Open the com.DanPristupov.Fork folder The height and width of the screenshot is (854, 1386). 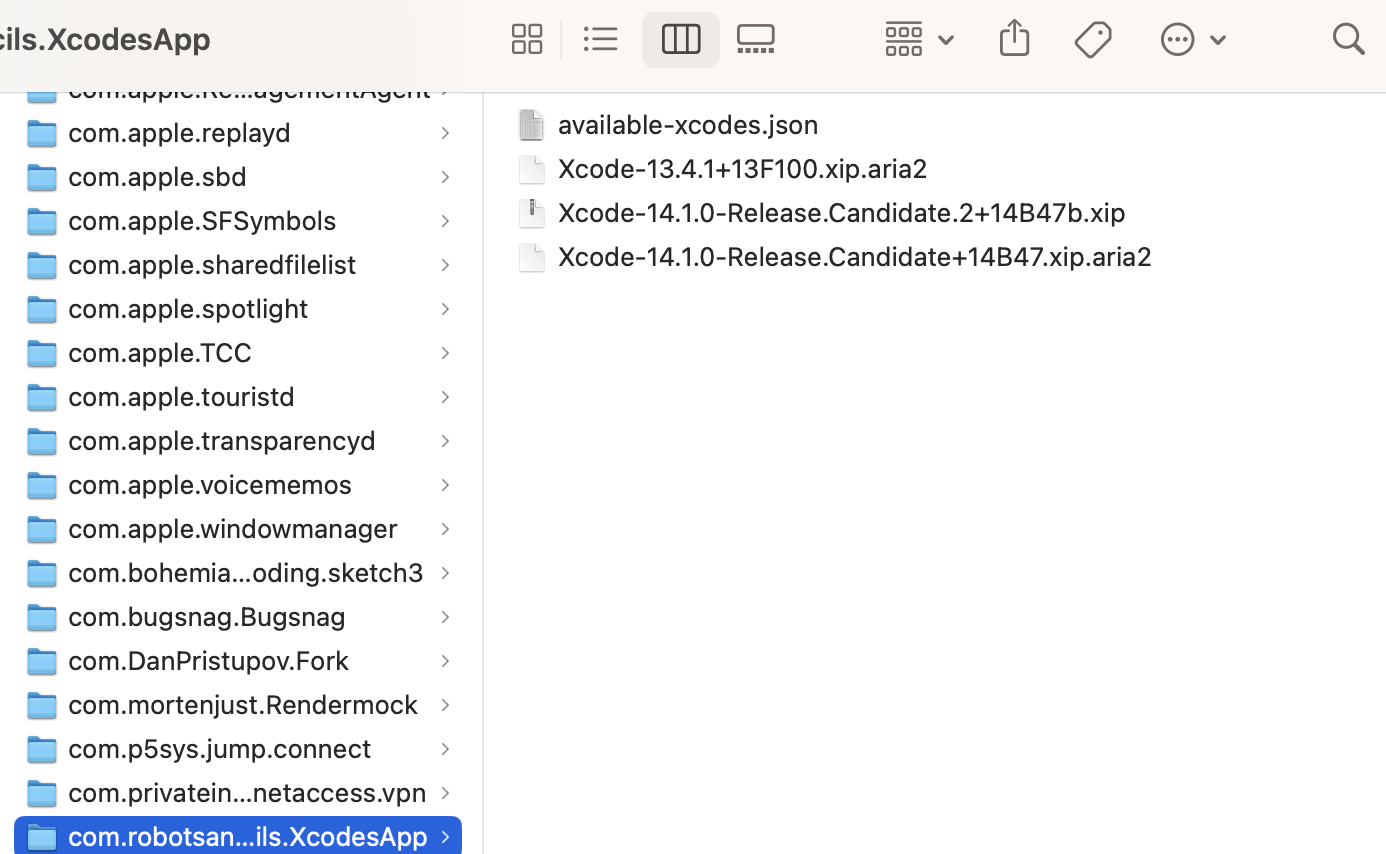coord(208,660)
